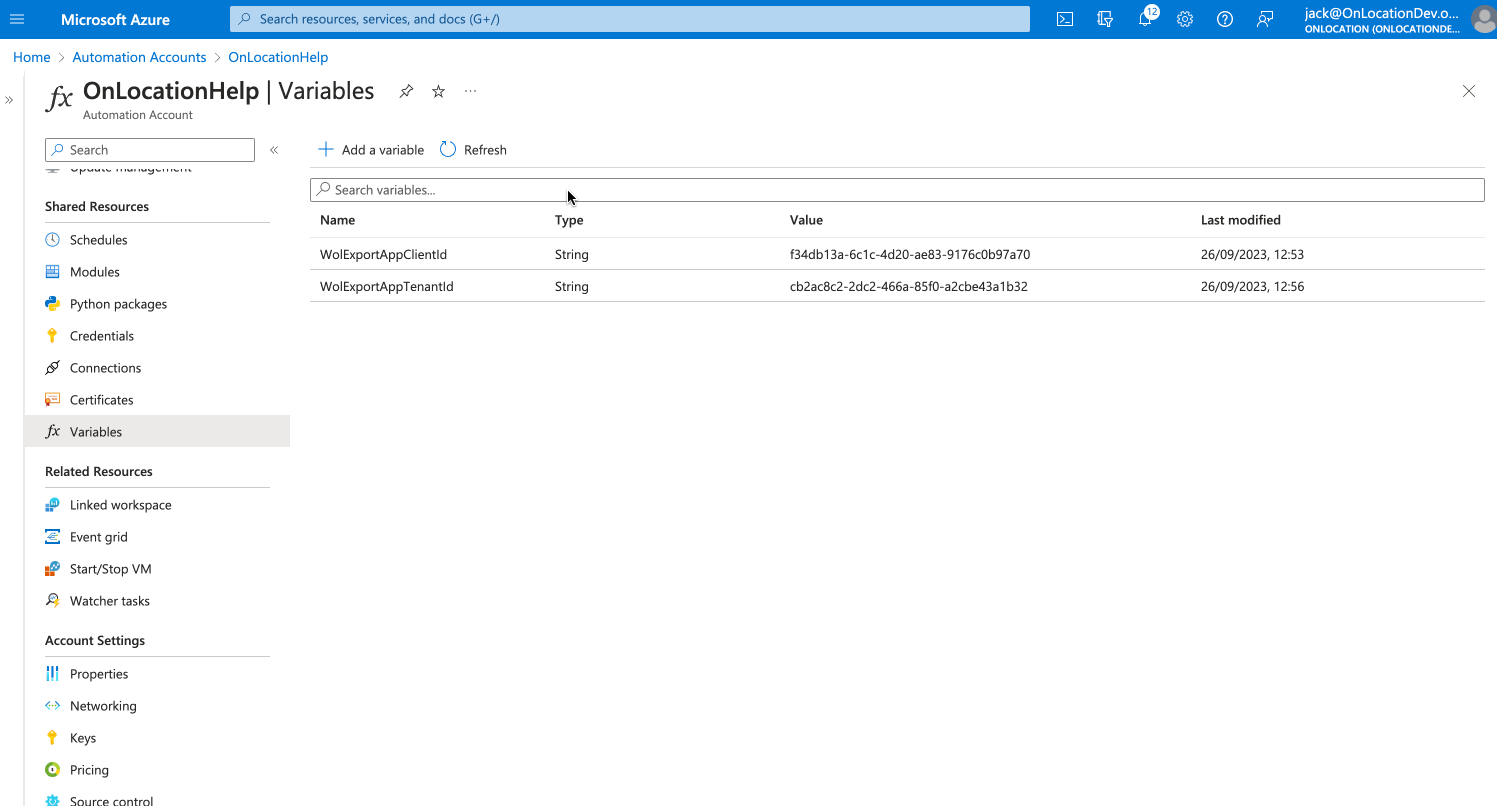Go to Automation Accounts breadcrumb

tap(140, 58)
